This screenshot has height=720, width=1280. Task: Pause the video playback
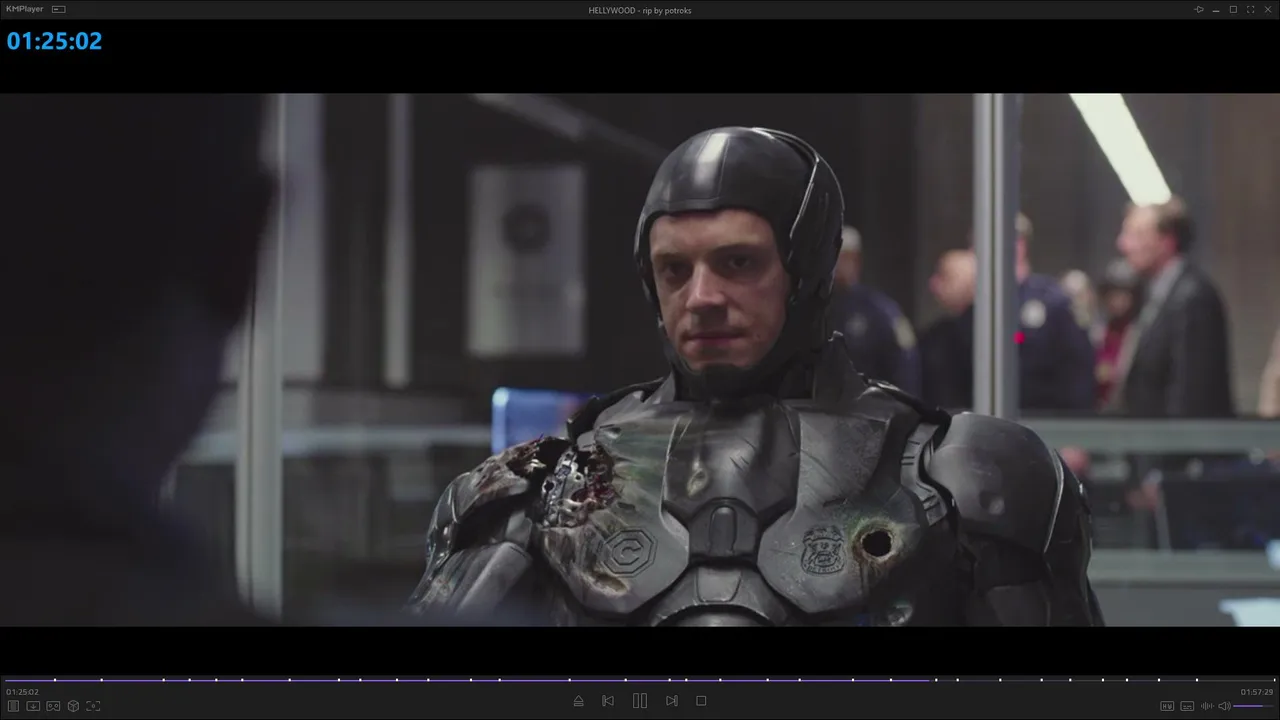[x=640, y=701]
